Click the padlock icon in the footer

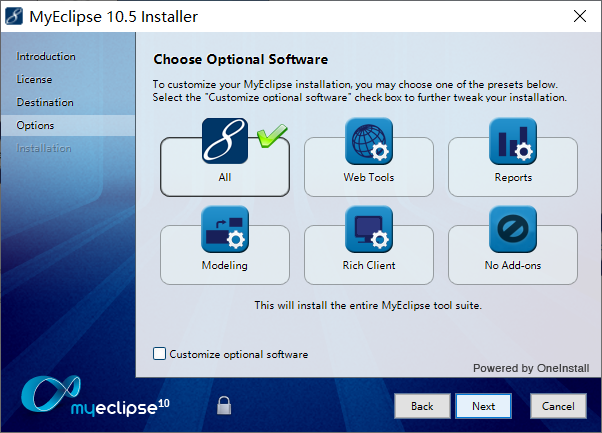224,405
